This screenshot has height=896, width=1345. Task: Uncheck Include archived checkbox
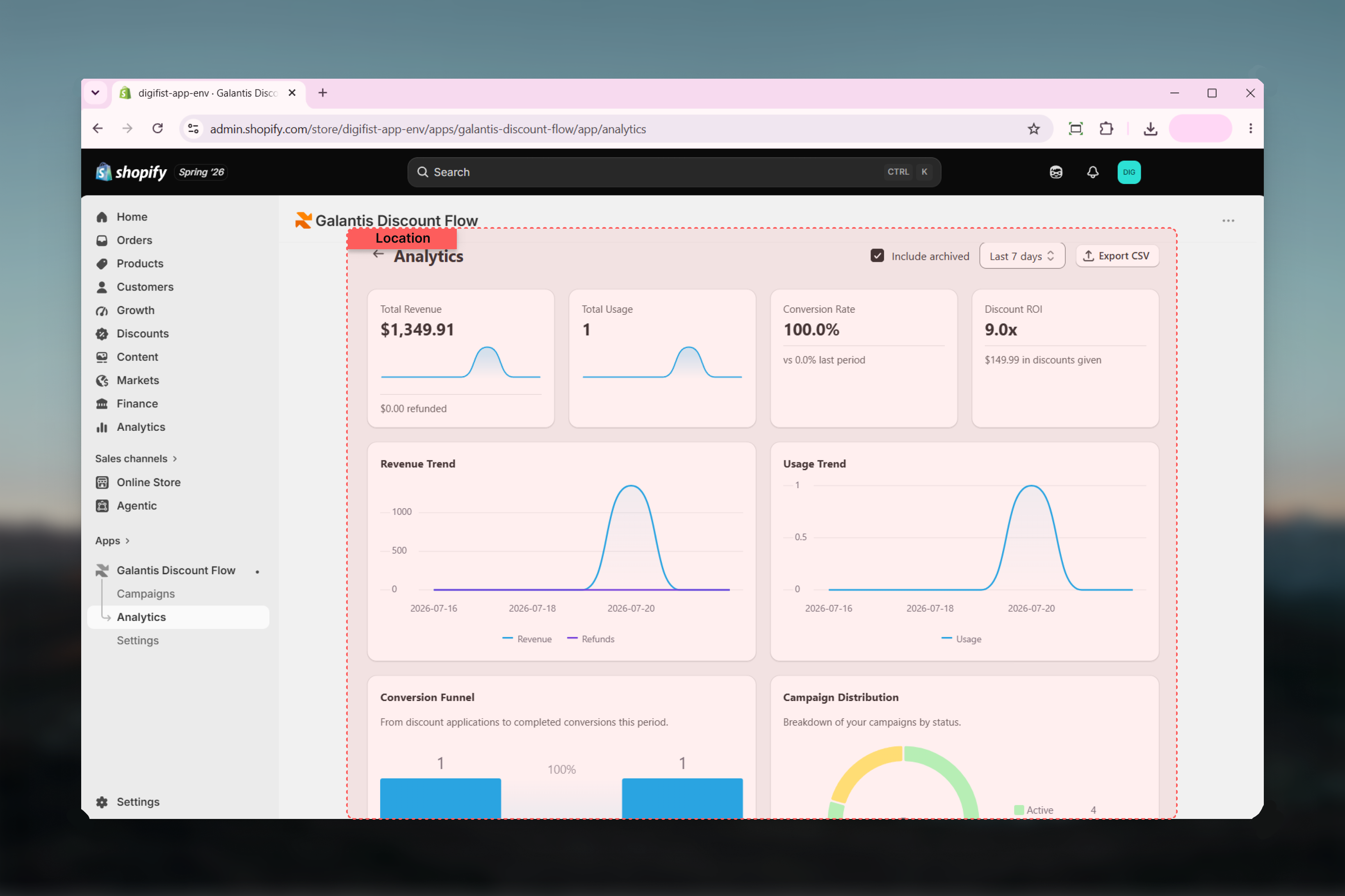tap(877, 255)
